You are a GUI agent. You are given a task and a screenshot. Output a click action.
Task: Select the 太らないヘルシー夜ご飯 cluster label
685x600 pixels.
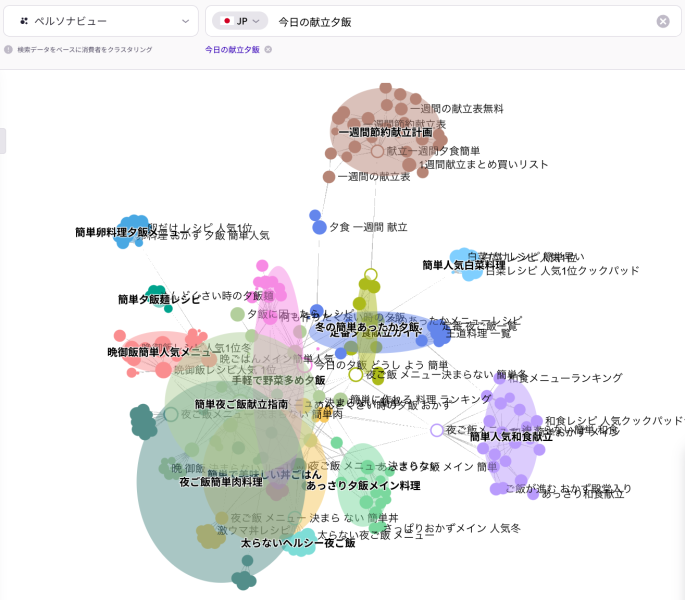(297, 543)
